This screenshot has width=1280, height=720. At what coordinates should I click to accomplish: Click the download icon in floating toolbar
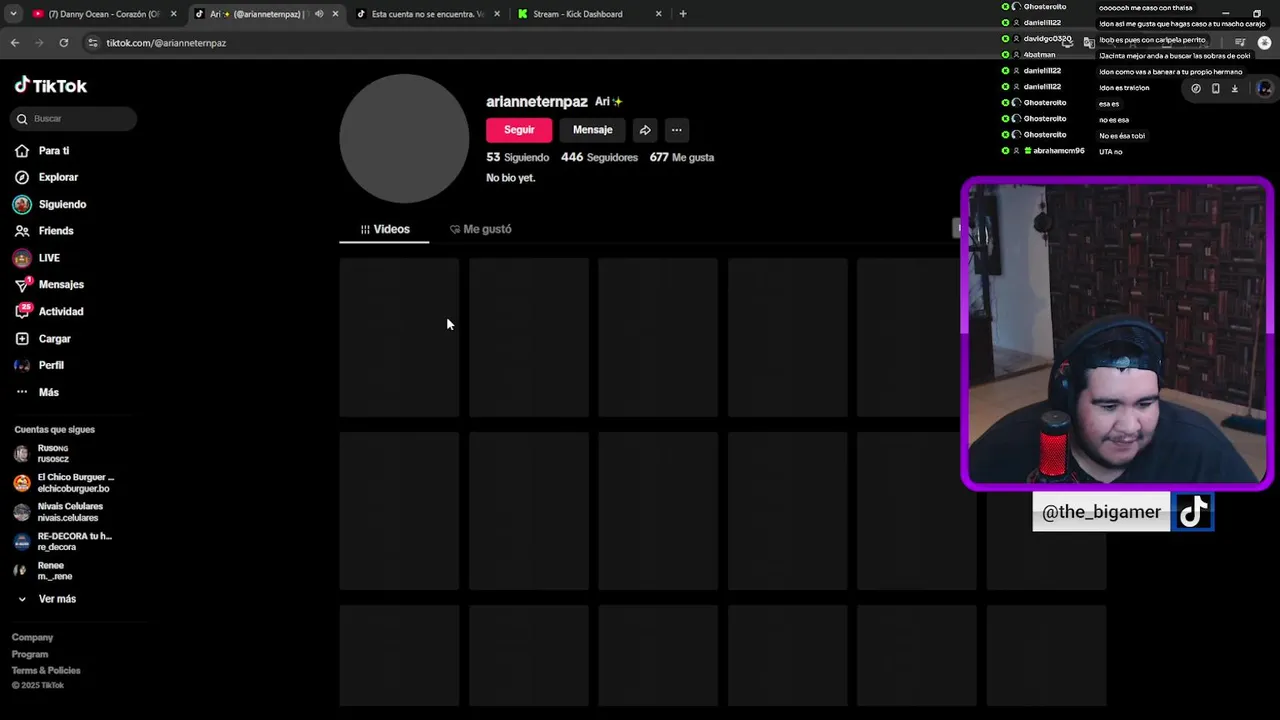point(1234,88)
